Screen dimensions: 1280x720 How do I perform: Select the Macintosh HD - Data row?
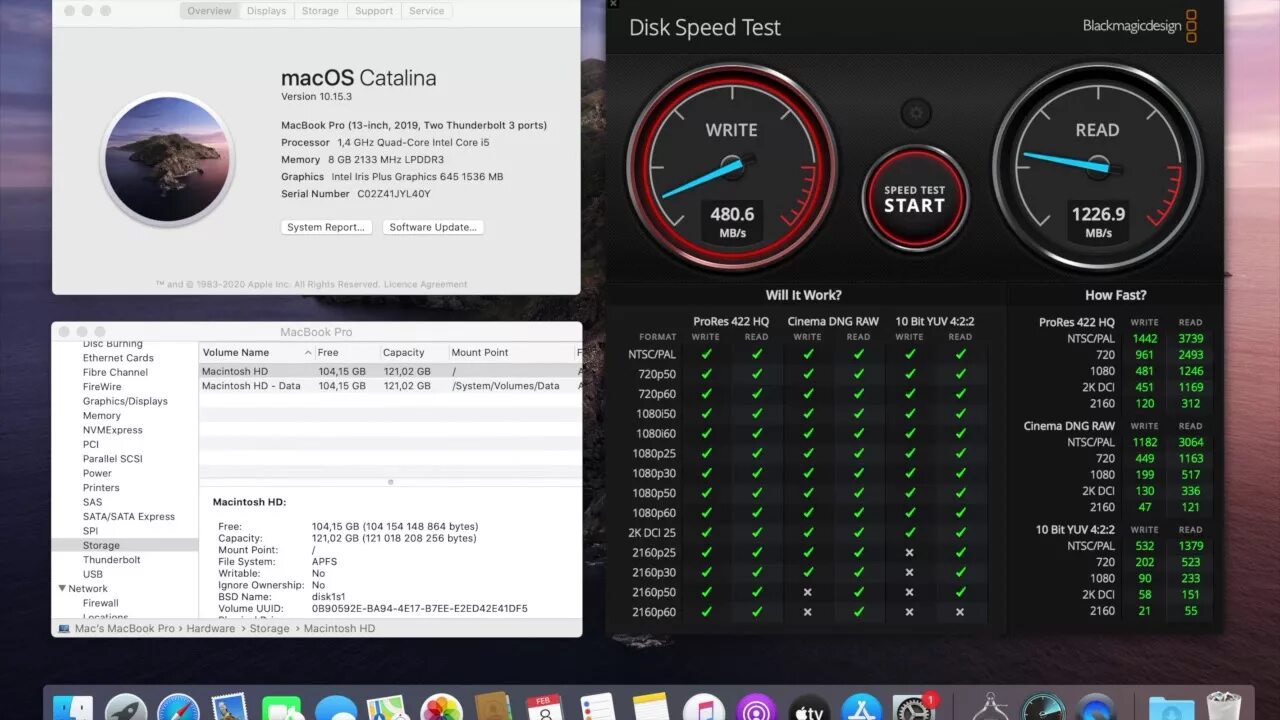[390, 386]
